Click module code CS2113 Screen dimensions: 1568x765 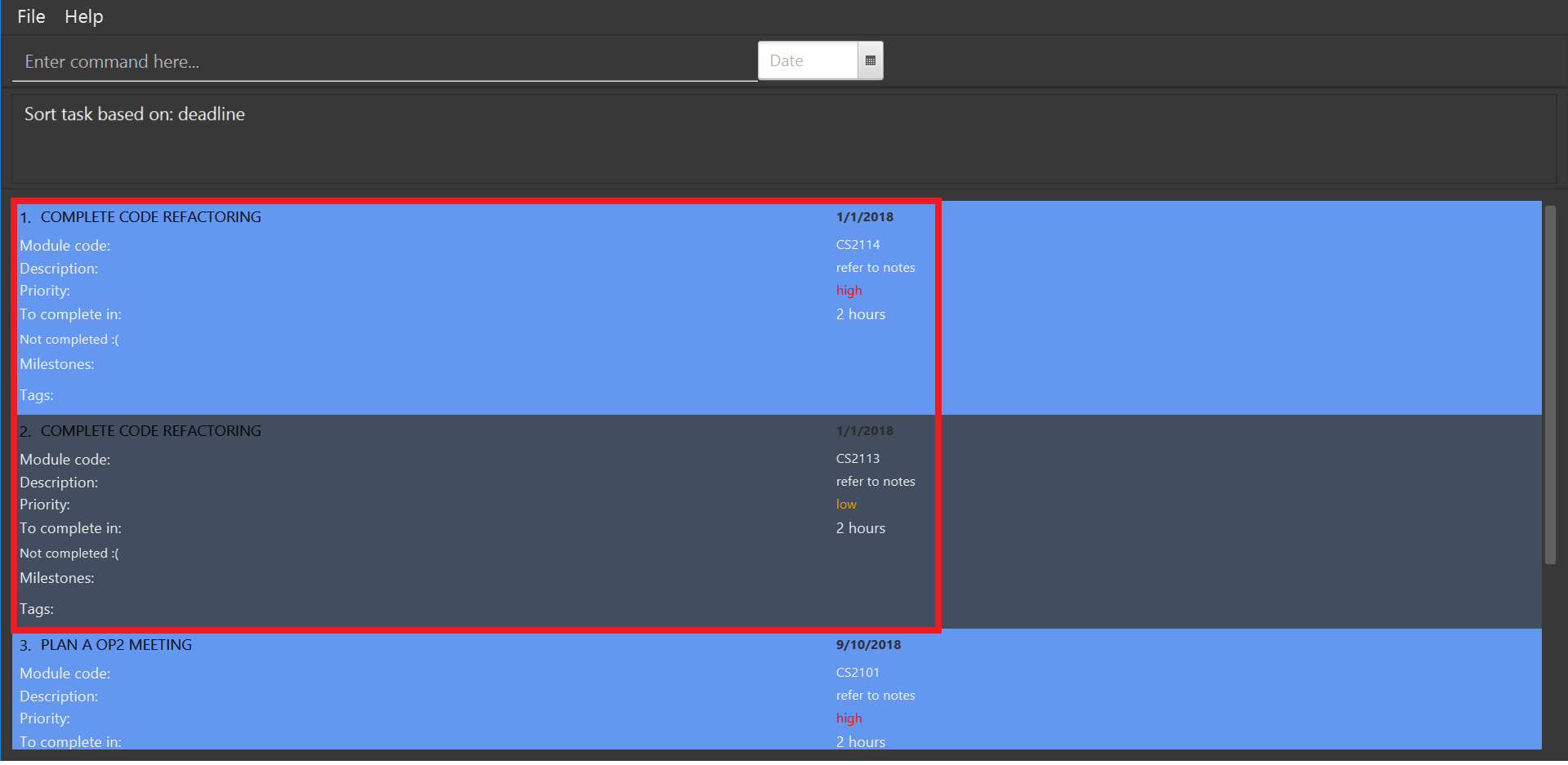(857, 459)
